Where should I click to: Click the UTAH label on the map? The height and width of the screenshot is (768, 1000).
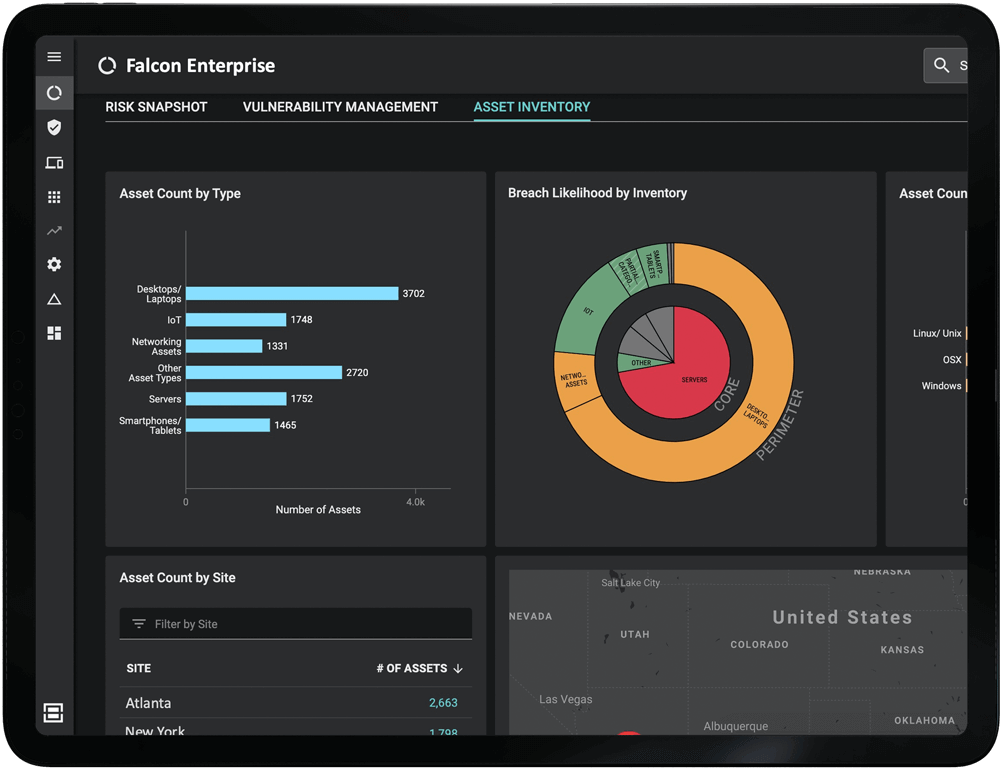(x=635, y=634)
